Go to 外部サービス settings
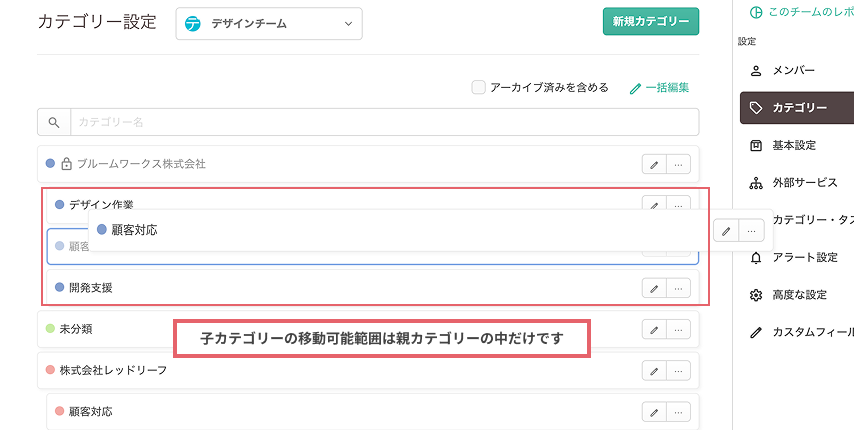This screenshot has width=854, height=430. (804, 183)
